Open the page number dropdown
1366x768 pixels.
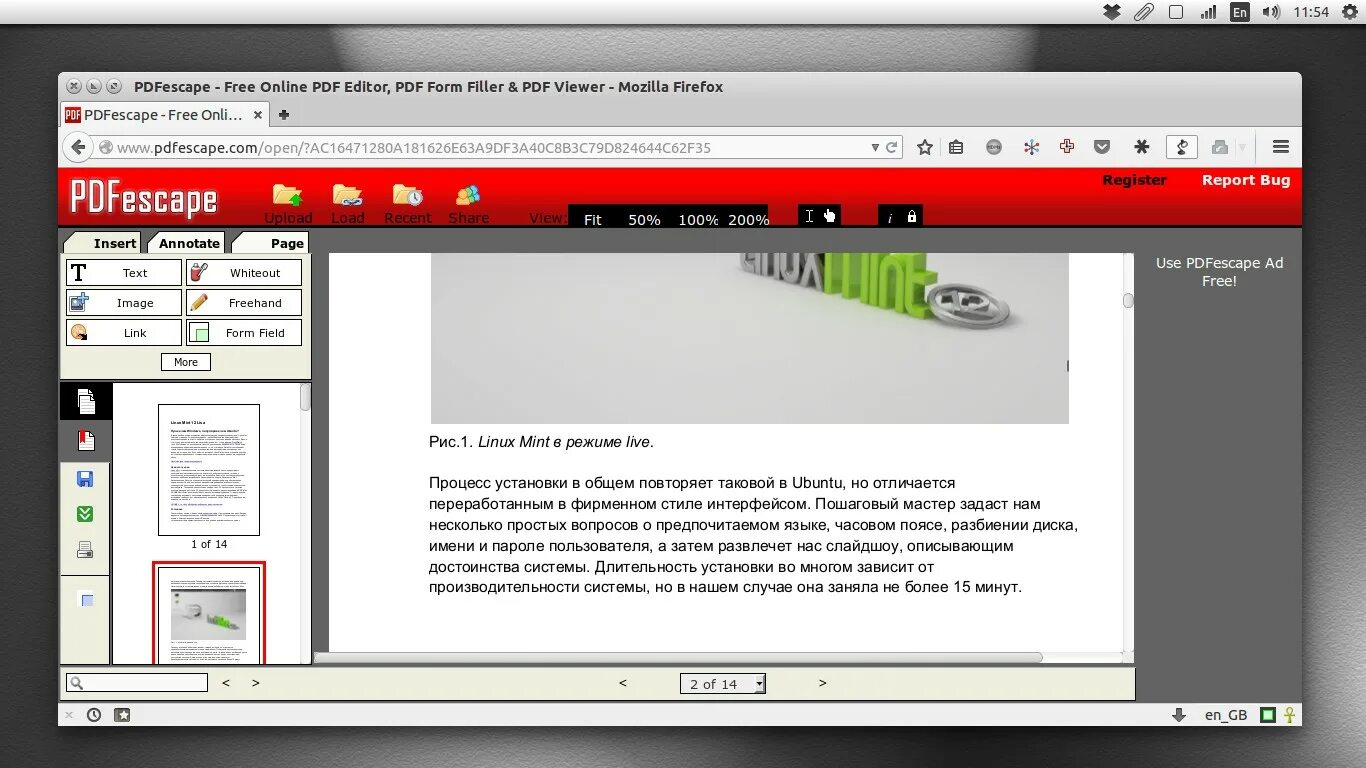tap(759, 684)
